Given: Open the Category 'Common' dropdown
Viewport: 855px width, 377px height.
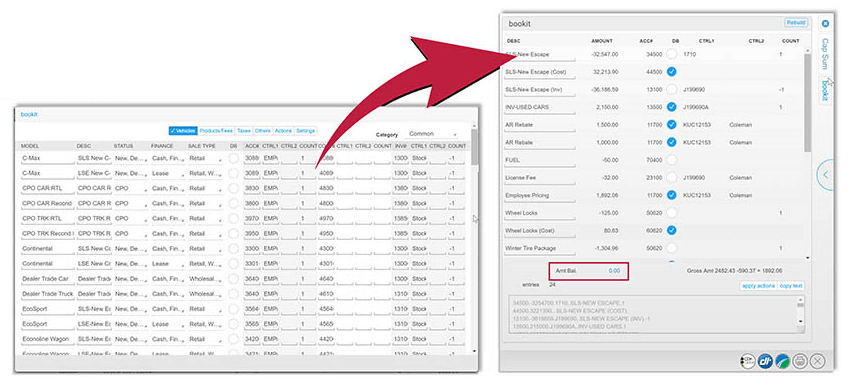Looking at the screenshot, I should tap(432, 134).
